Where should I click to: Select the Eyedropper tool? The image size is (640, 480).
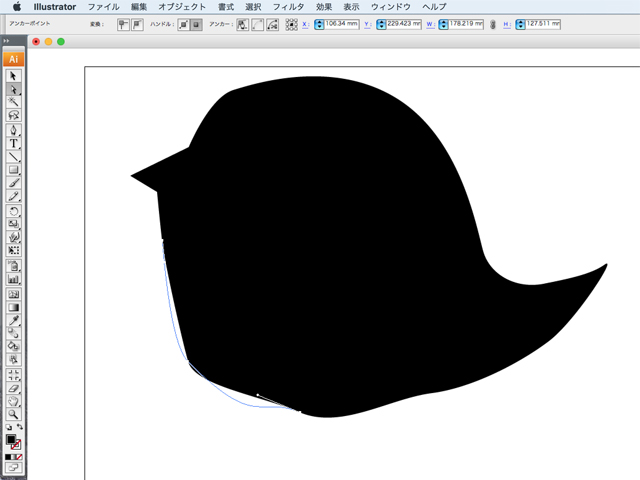pos(13,320)
